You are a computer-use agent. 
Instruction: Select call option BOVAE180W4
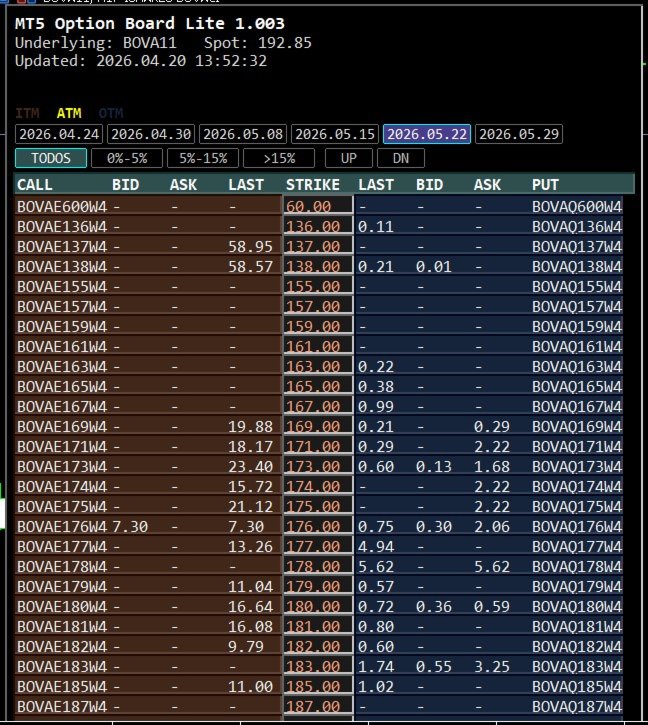pyautogui.click(x=62, y=606)
